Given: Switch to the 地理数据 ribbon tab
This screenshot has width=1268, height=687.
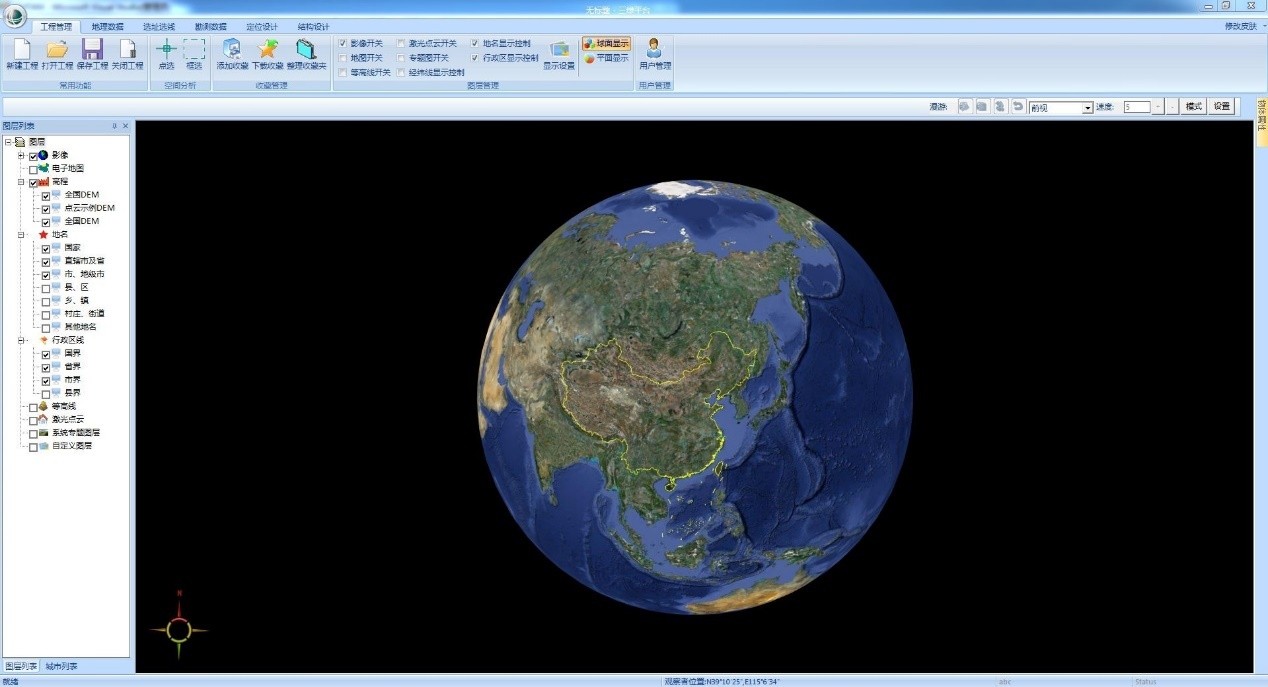Looking at the screenshot, I should point(107,26).
